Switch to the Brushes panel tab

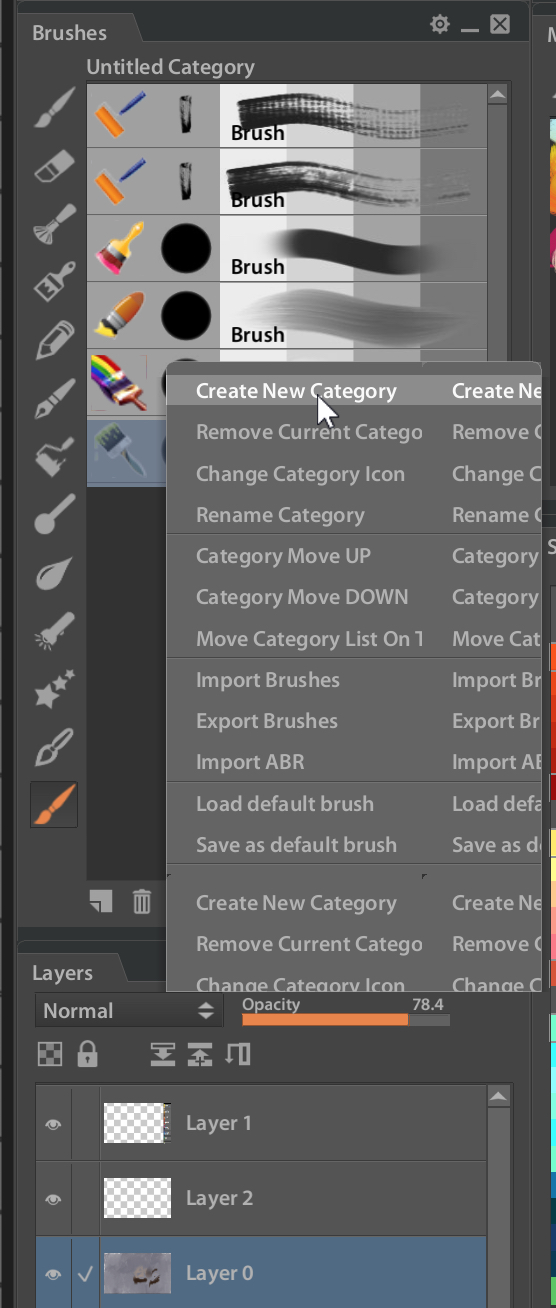[69, 33]
